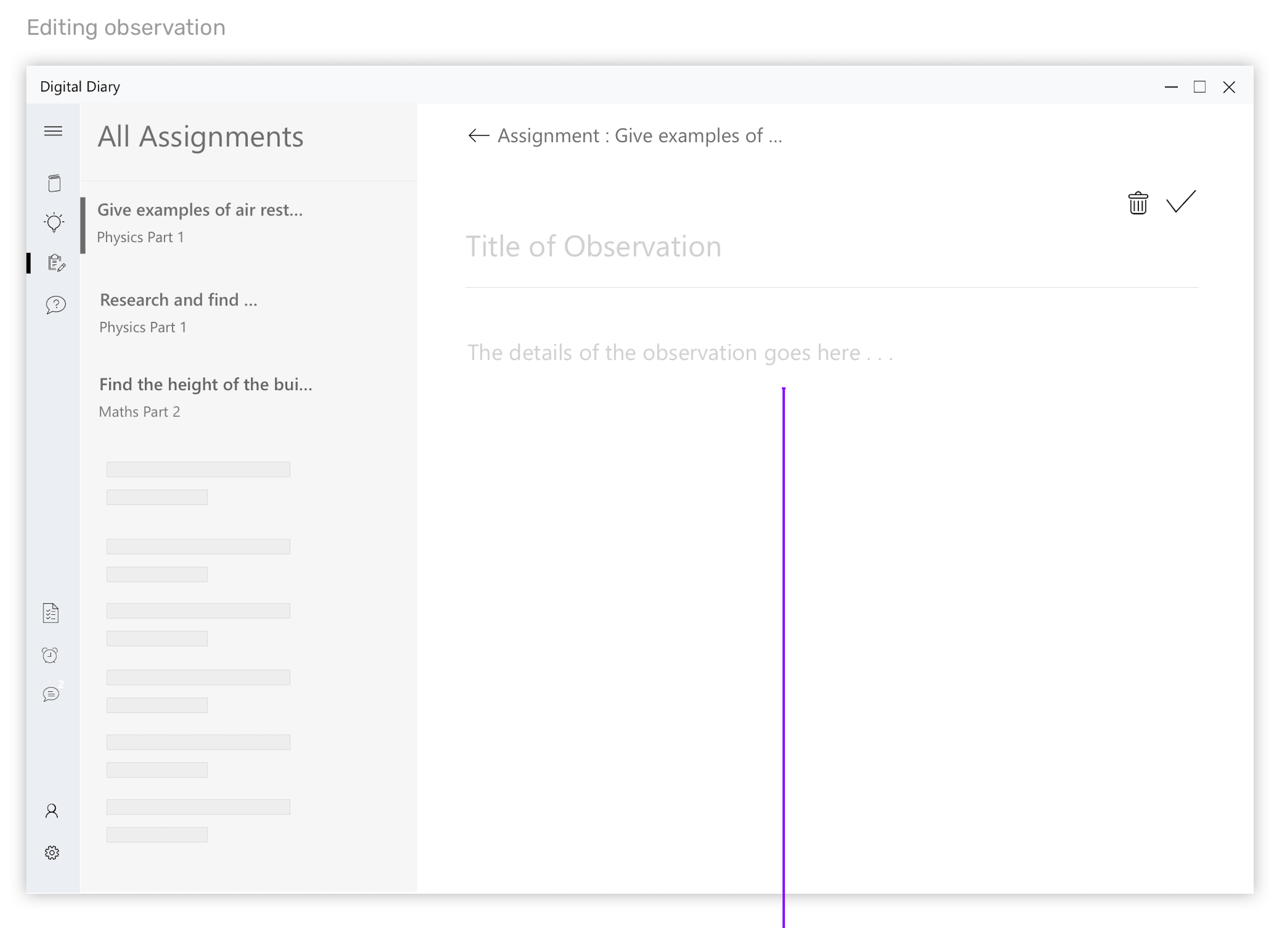Maximize the Digital Diary window
Viewport: 1288px width, 928px height.
click(1199, 87)
